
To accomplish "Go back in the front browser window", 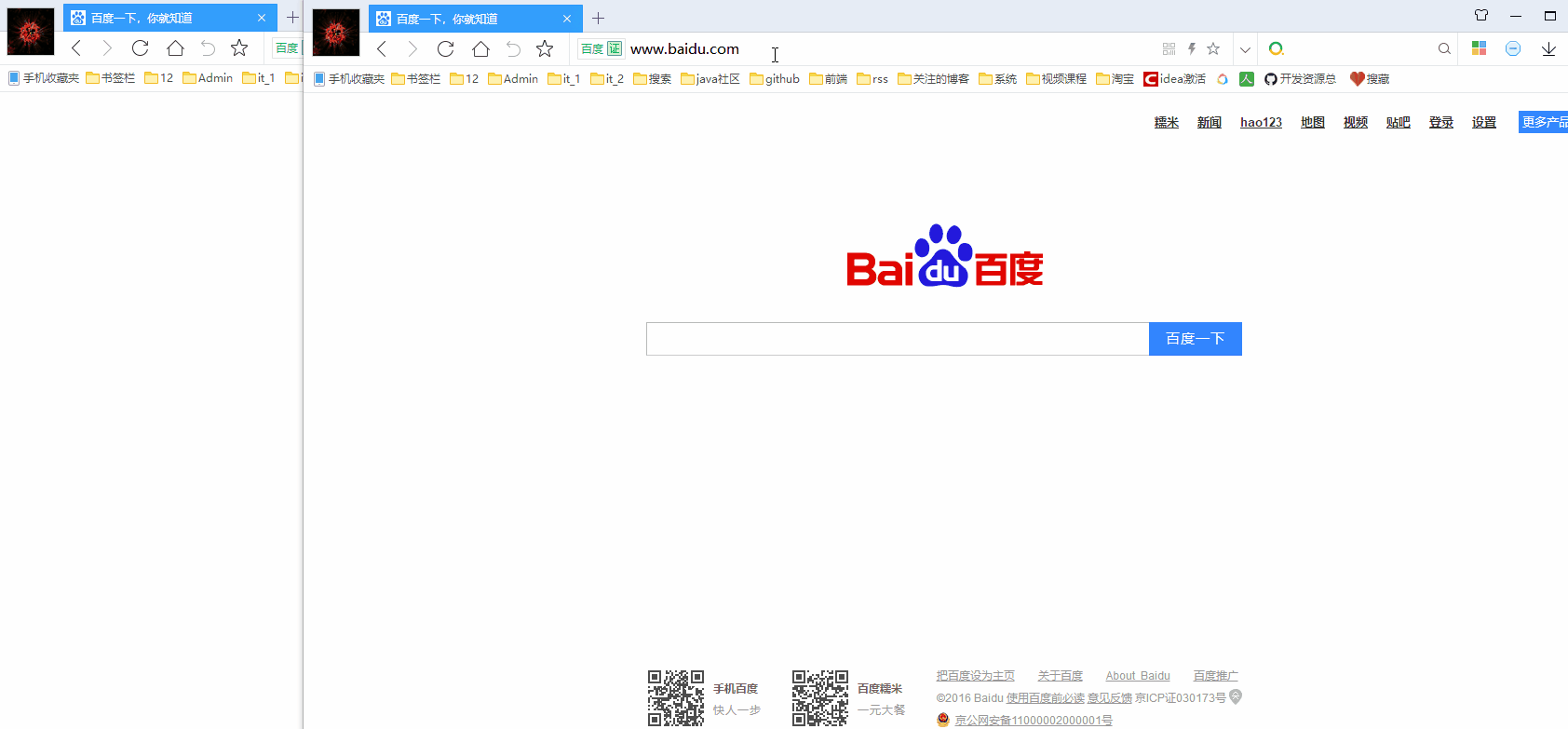I will (x=381, y=48).
